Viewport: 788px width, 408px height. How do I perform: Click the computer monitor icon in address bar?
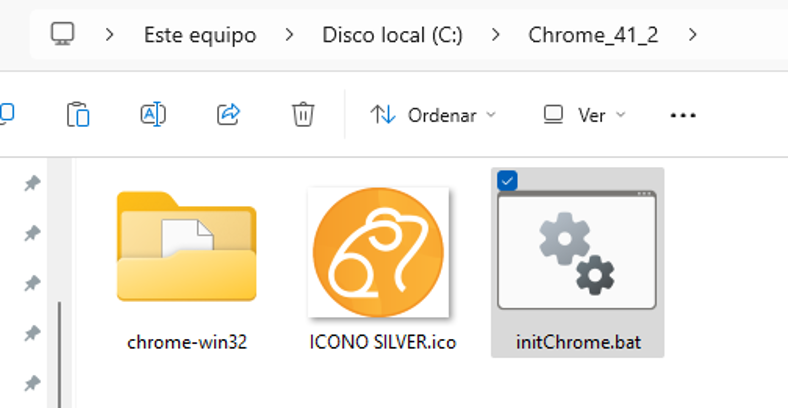click(63, 34)
